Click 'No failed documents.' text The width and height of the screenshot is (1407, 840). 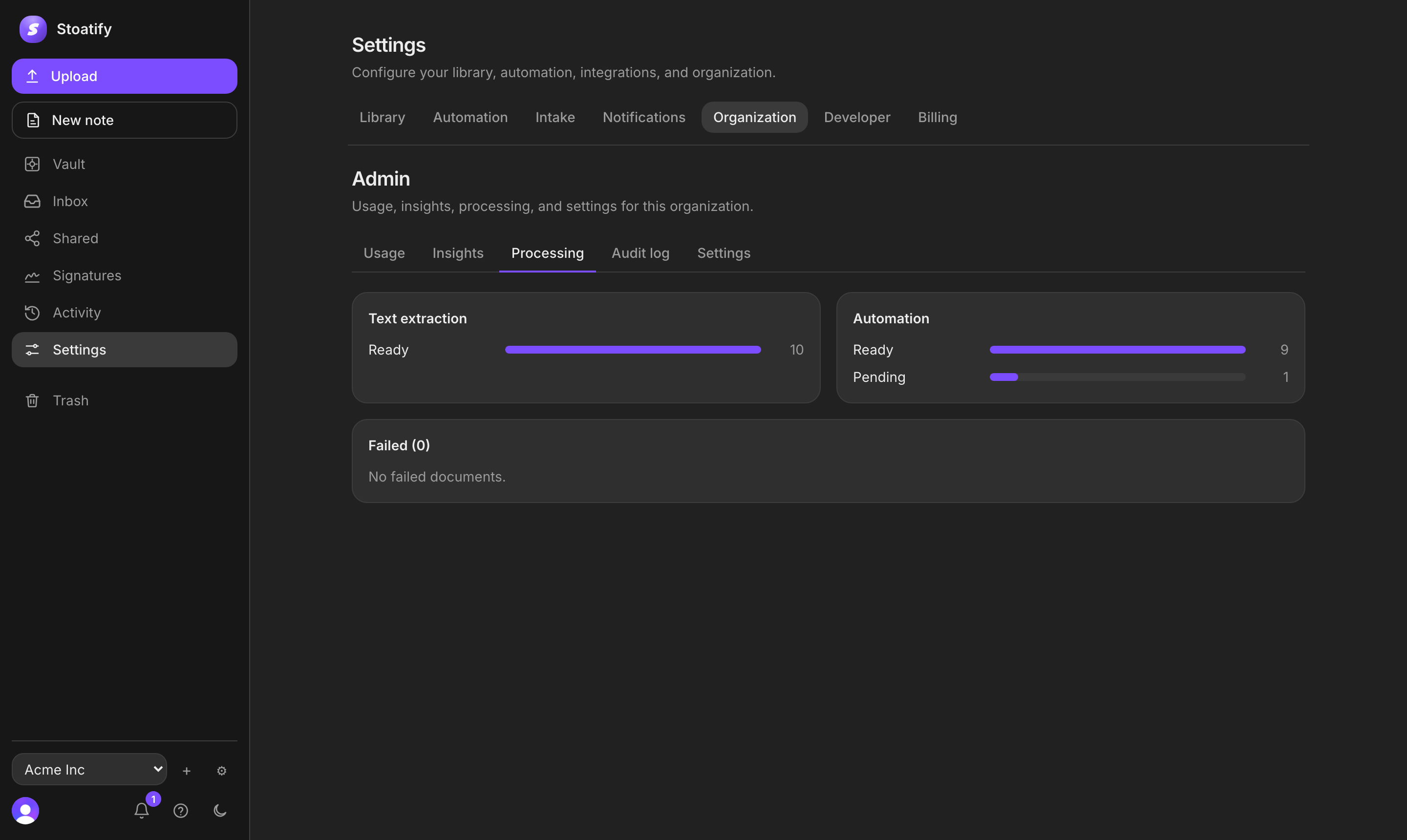437,477
